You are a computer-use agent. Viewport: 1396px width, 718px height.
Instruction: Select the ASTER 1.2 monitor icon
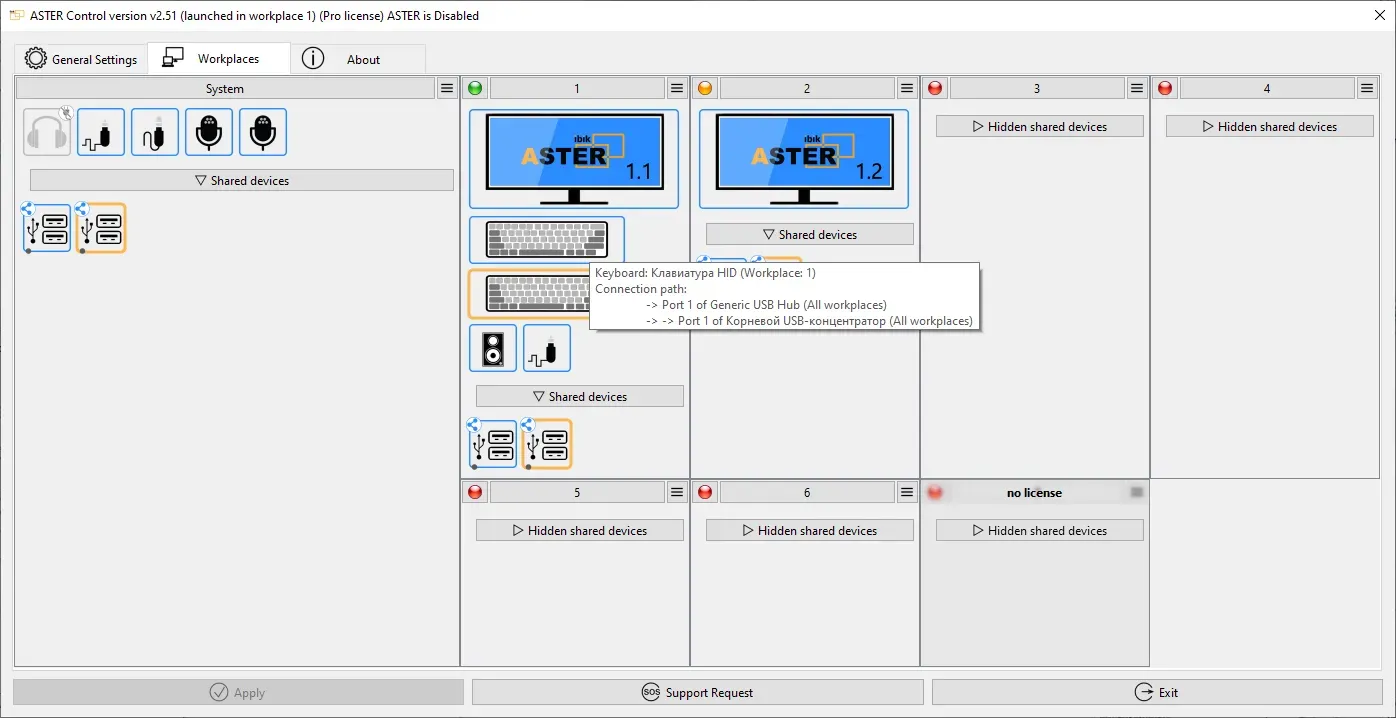(x=803, y=158)
